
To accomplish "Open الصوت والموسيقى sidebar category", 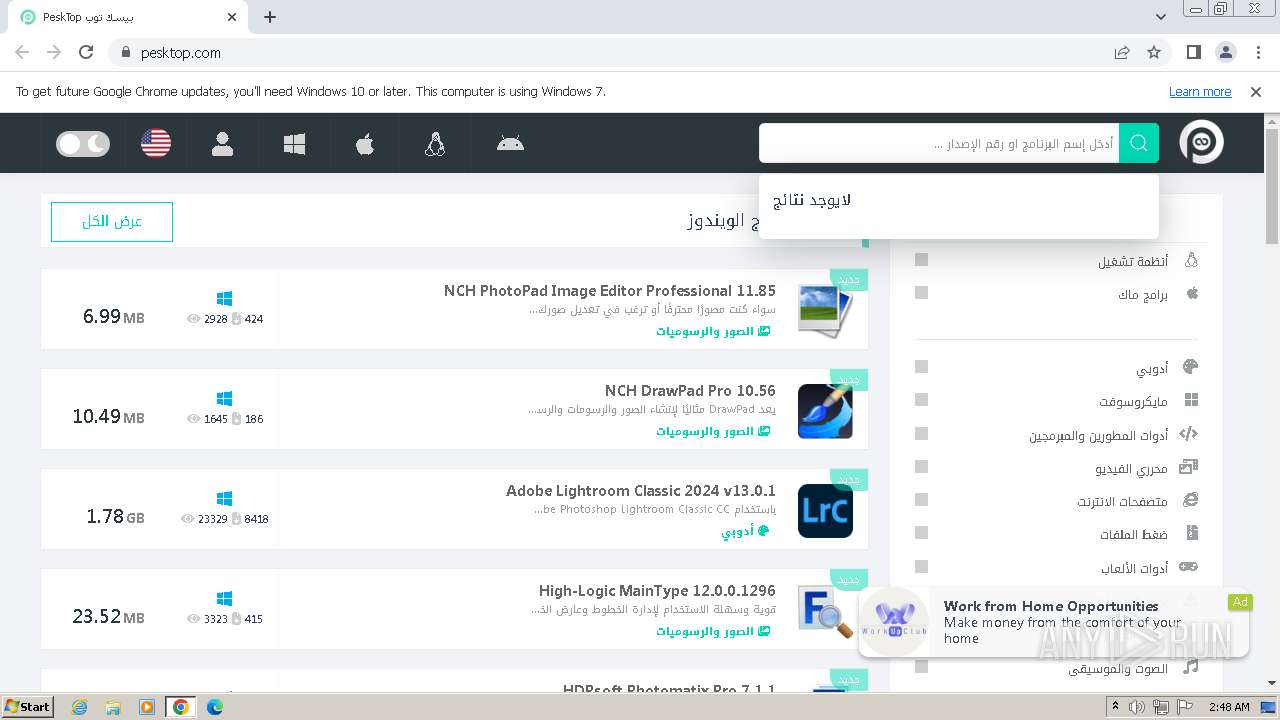I will pyautogui.click(x=1118, y=669).
